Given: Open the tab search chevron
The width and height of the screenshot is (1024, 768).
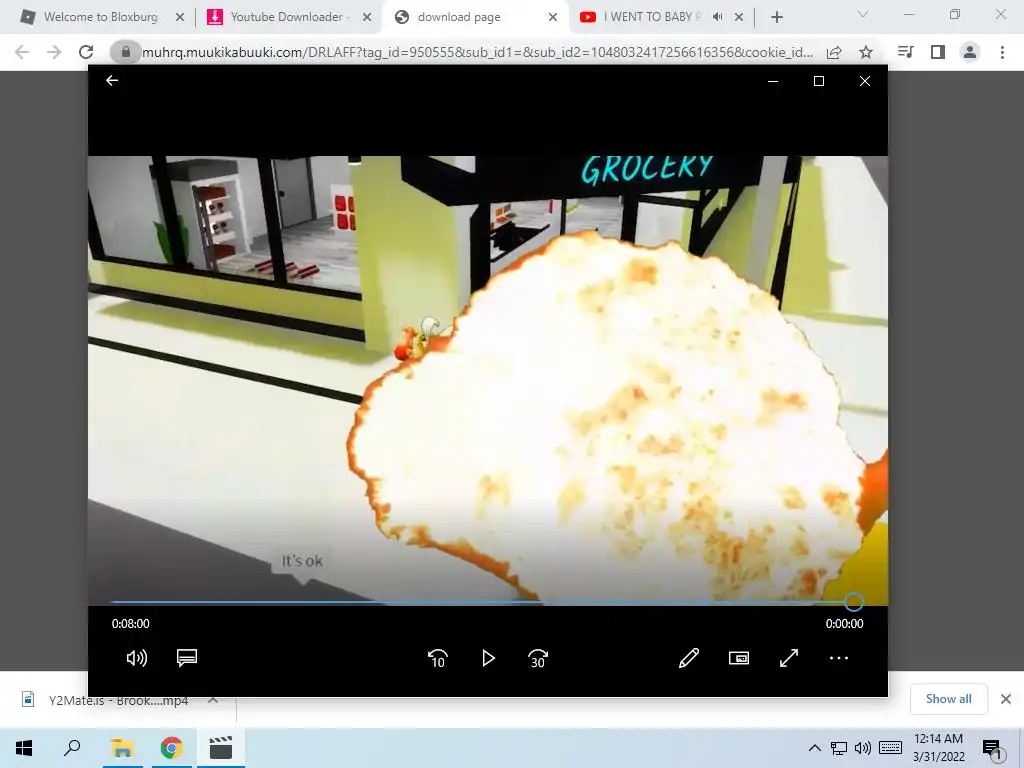Looking at the screenshot, I should (x=863, y=14).
